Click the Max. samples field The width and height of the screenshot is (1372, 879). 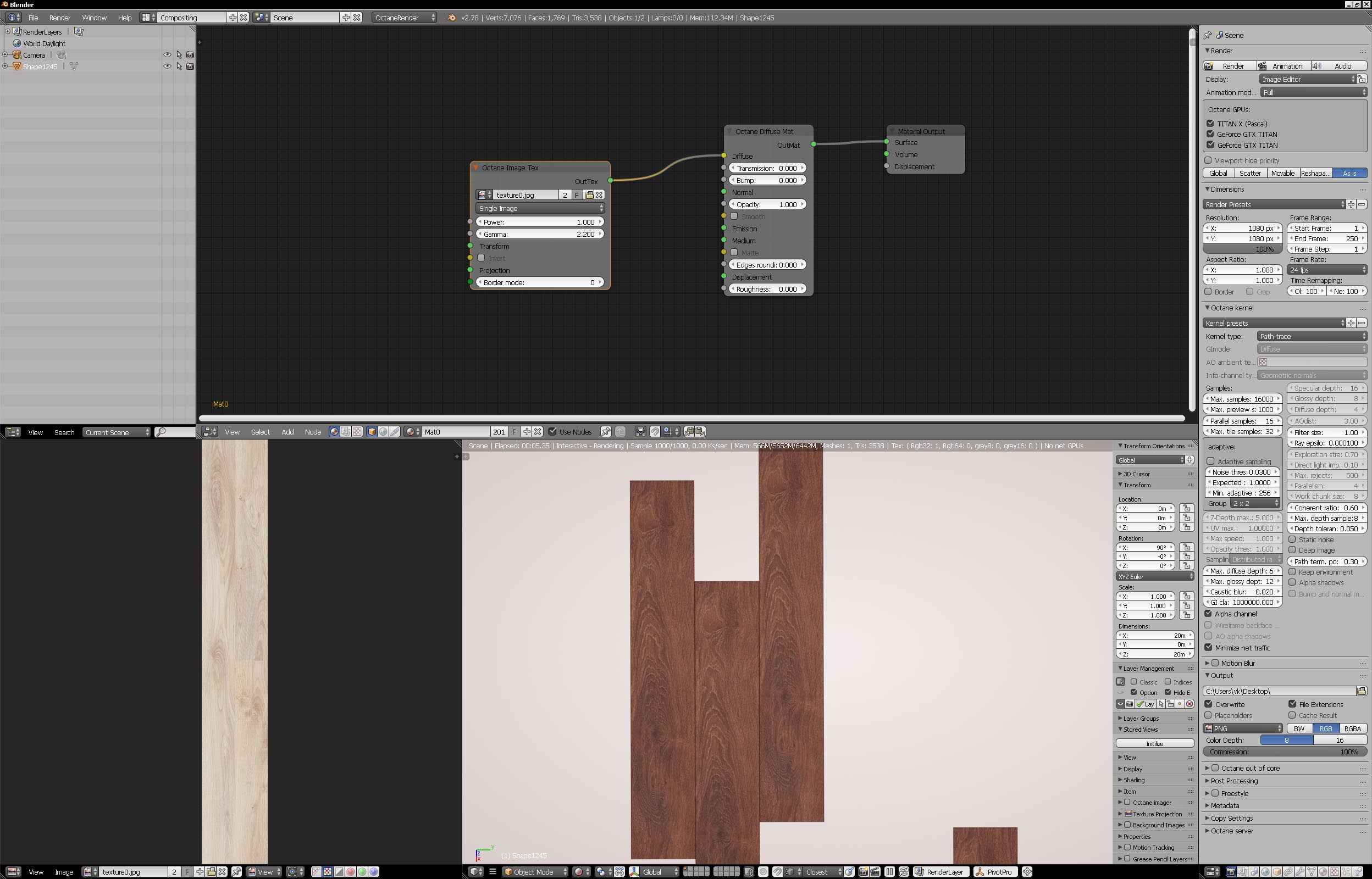coord(1242,399)
